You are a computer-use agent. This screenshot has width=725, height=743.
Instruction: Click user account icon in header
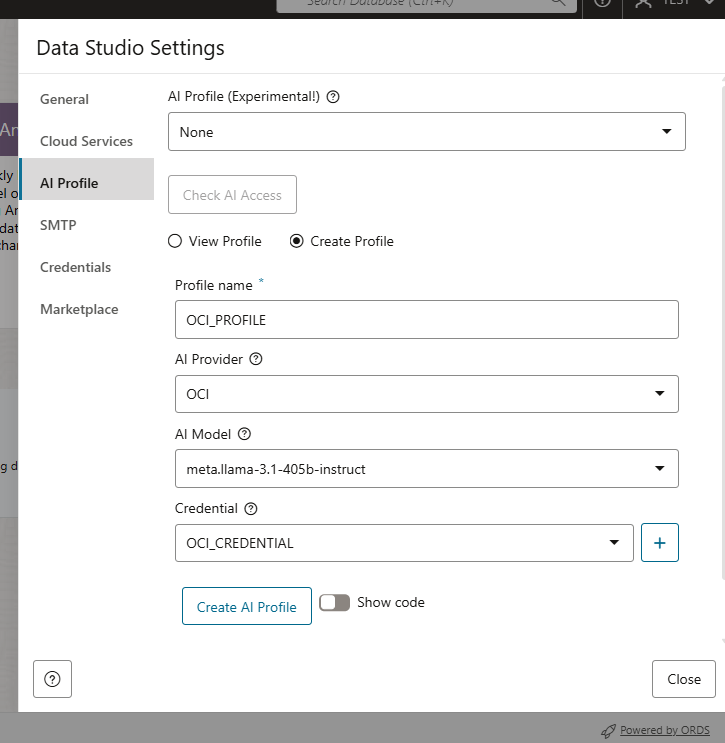pos(643,4)
